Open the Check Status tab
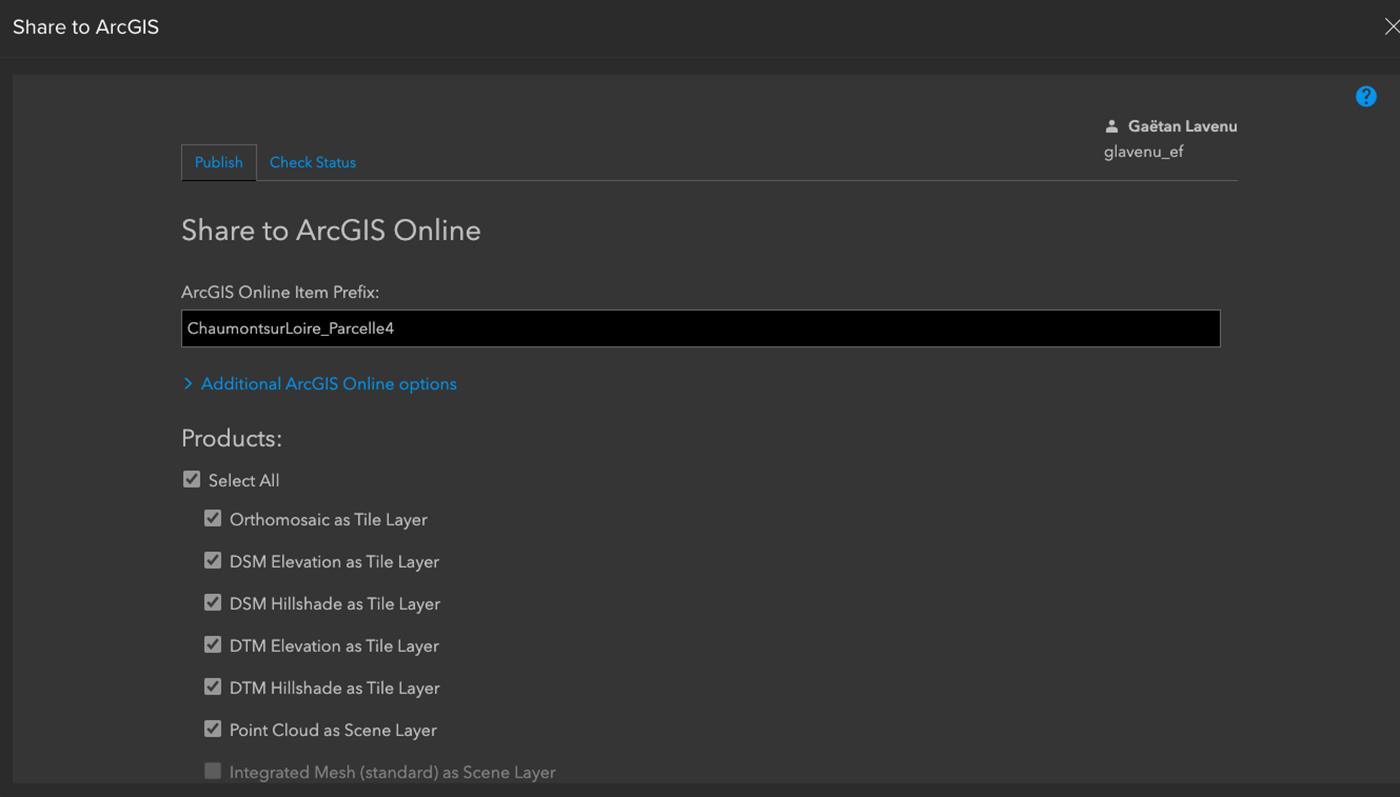Image resolution: width=1400 pixels, height=797 pixels. pyautogui.click(x=313, y=162)
